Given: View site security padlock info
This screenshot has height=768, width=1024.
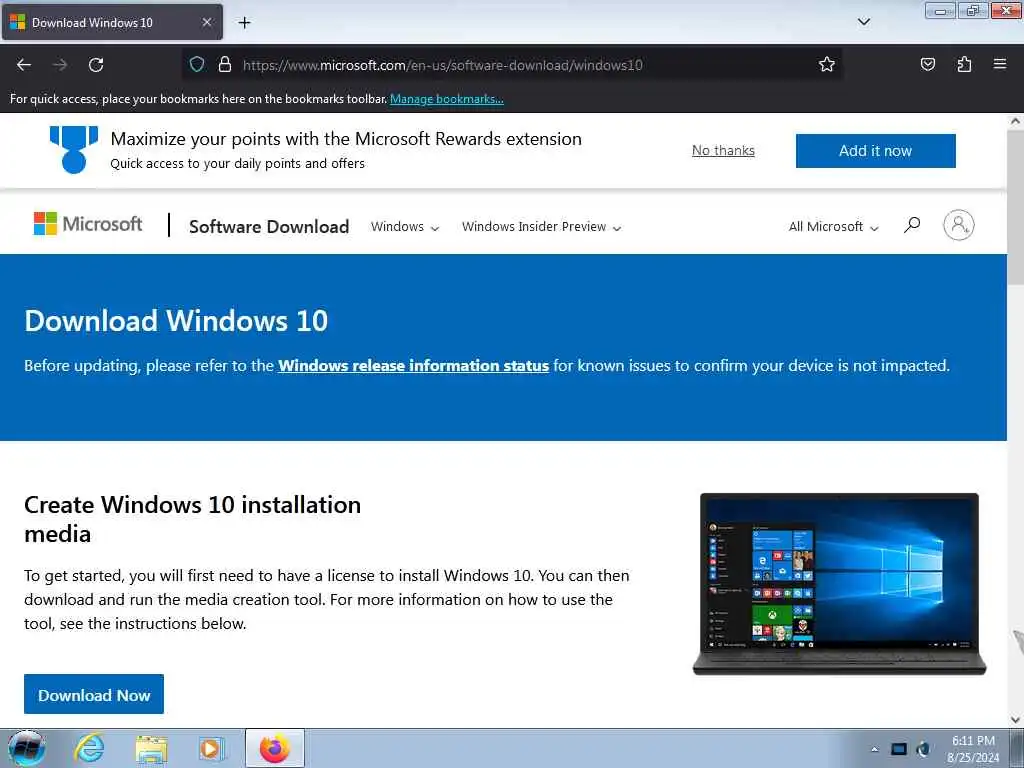Looking at the screenshot, I should [225, 64].
